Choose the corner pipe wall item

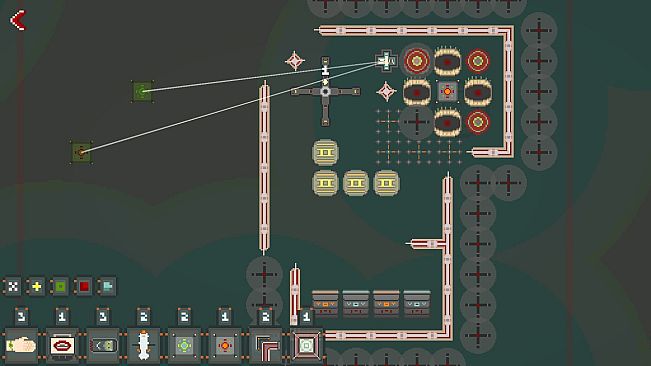point(266,345)
